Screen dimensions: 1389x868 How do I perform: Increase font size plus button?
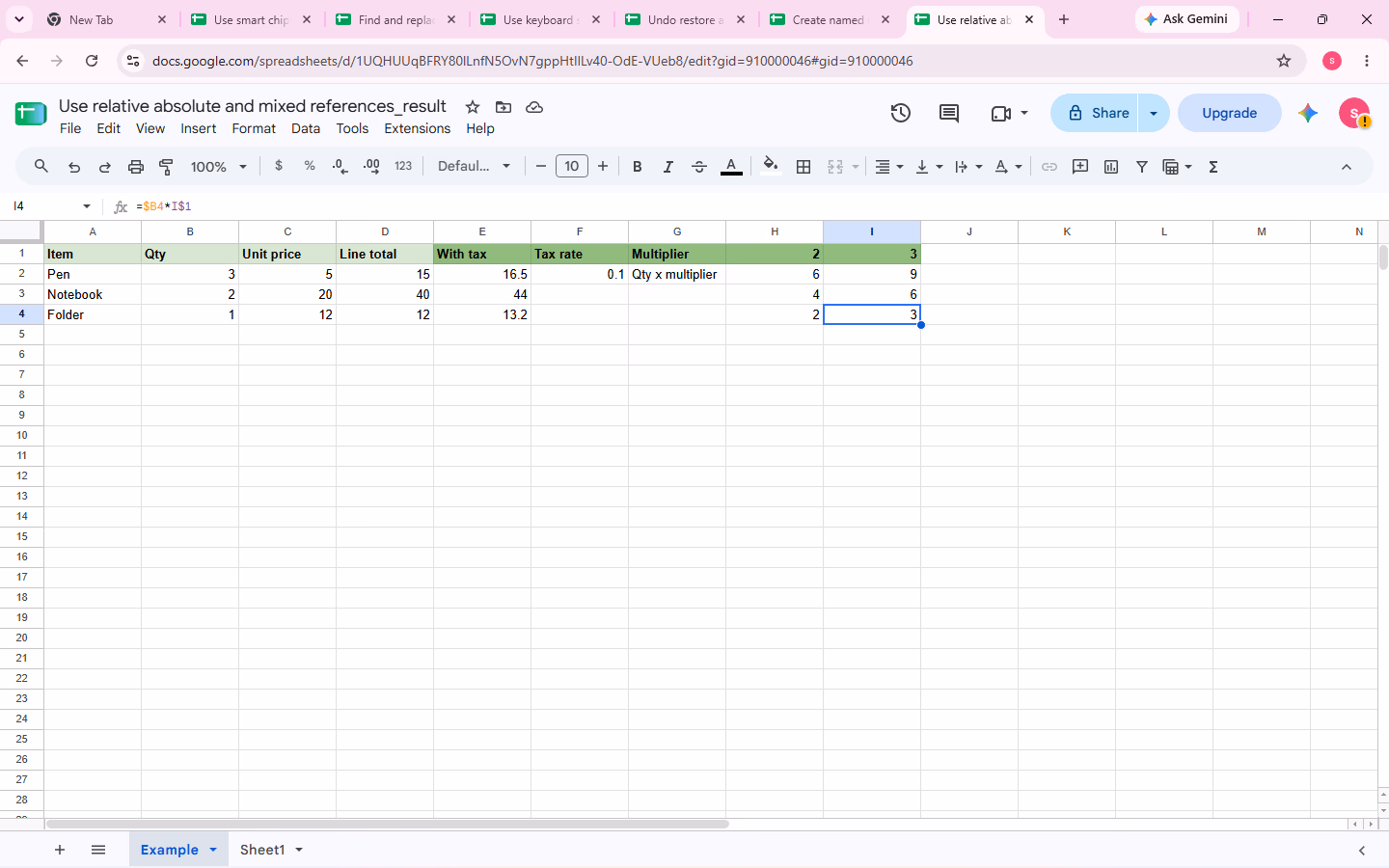[603, 166]
